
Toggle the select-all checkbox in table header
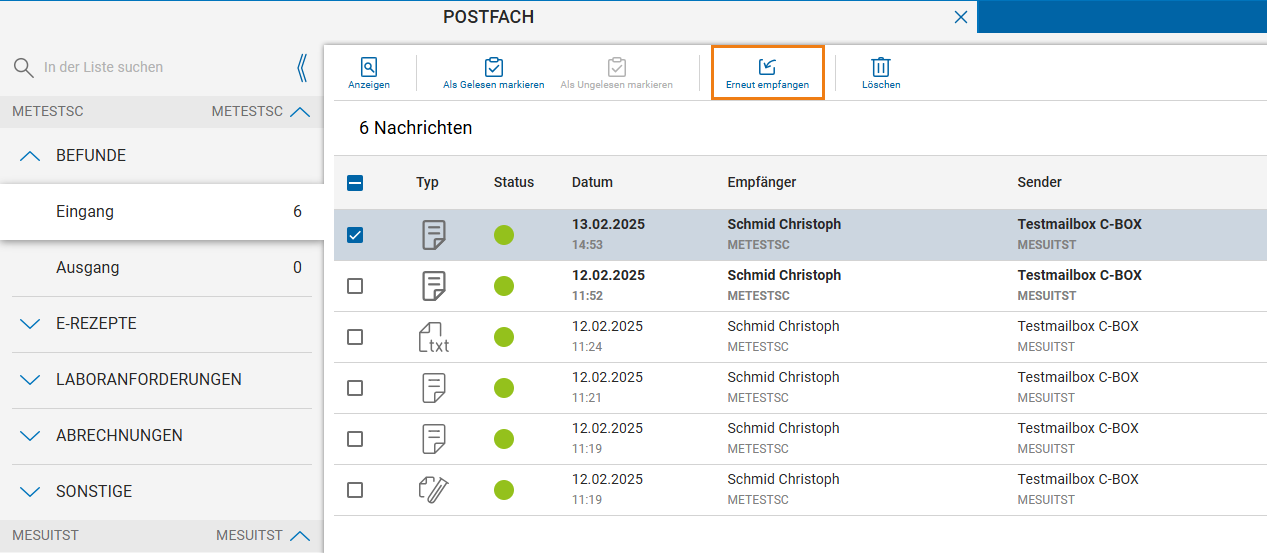pos(355,183)
